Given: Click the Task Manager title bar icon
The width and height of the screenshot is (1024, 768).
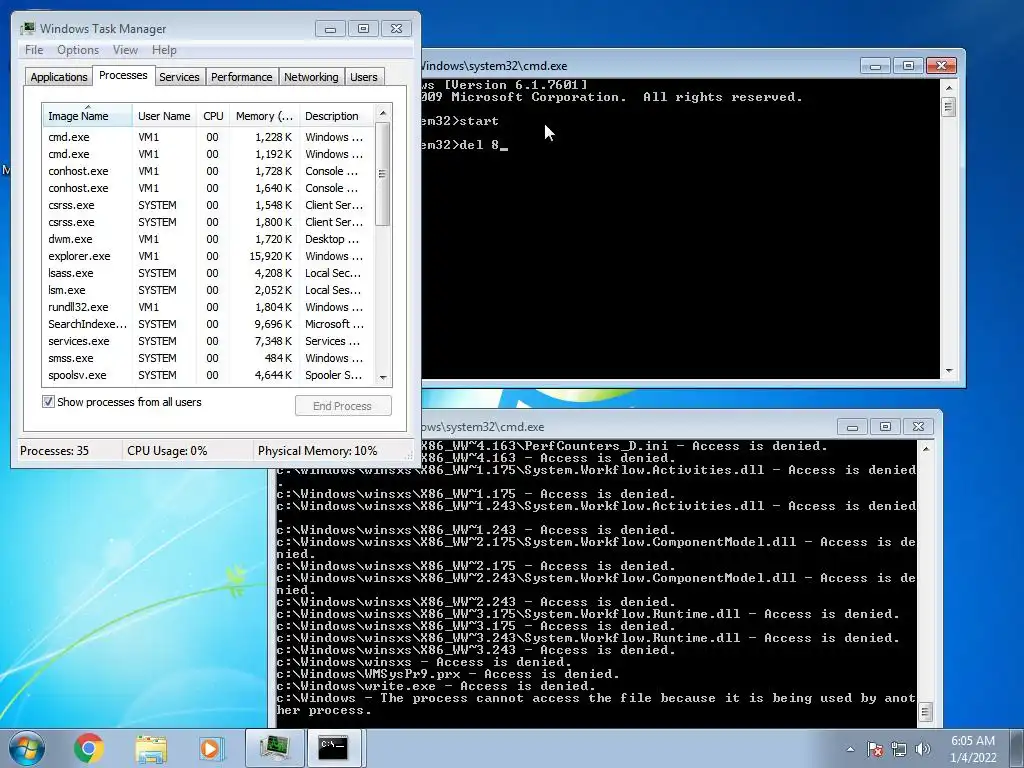Looking at the screenshot, I should 27,29.
